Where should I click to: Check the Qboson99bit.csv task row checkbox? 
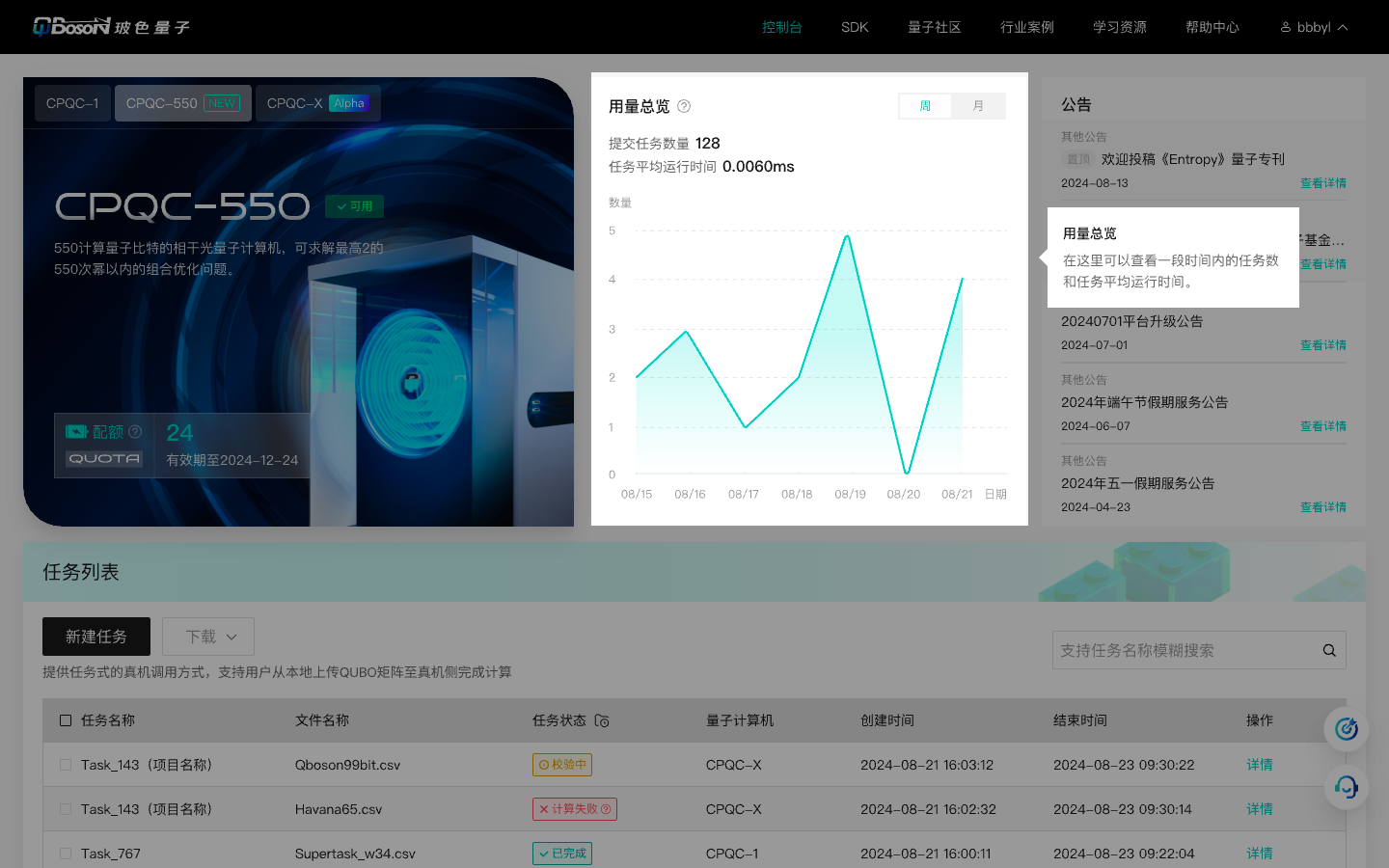(66, 765)
